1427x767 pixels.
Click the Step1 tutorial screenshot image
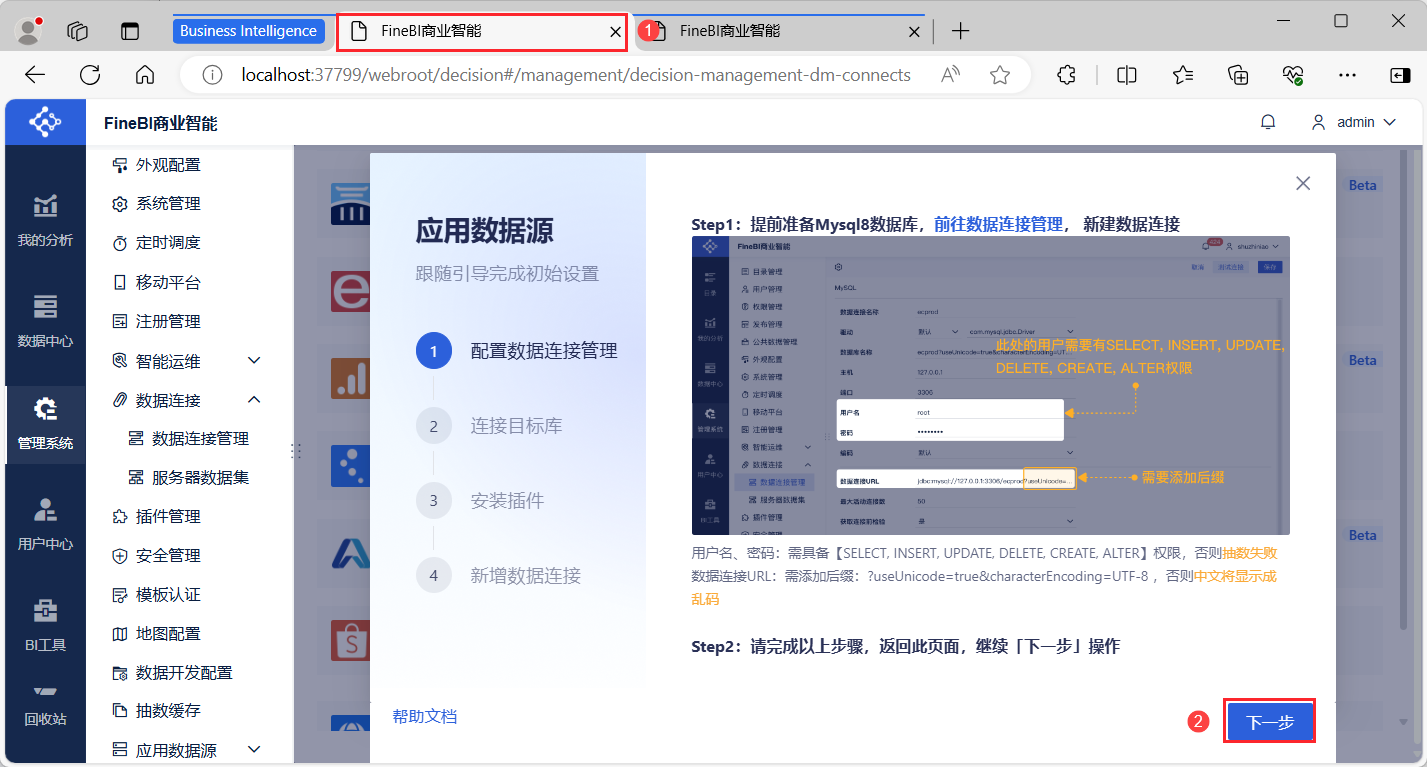pyautogui.click(x=990, y=385)
